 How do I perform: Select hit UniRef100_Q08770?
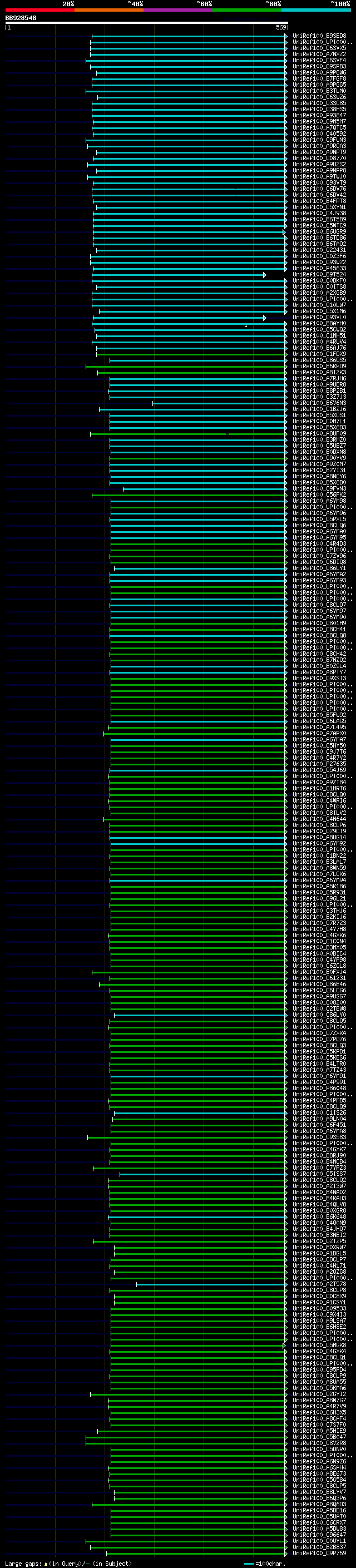pos(319,159)
